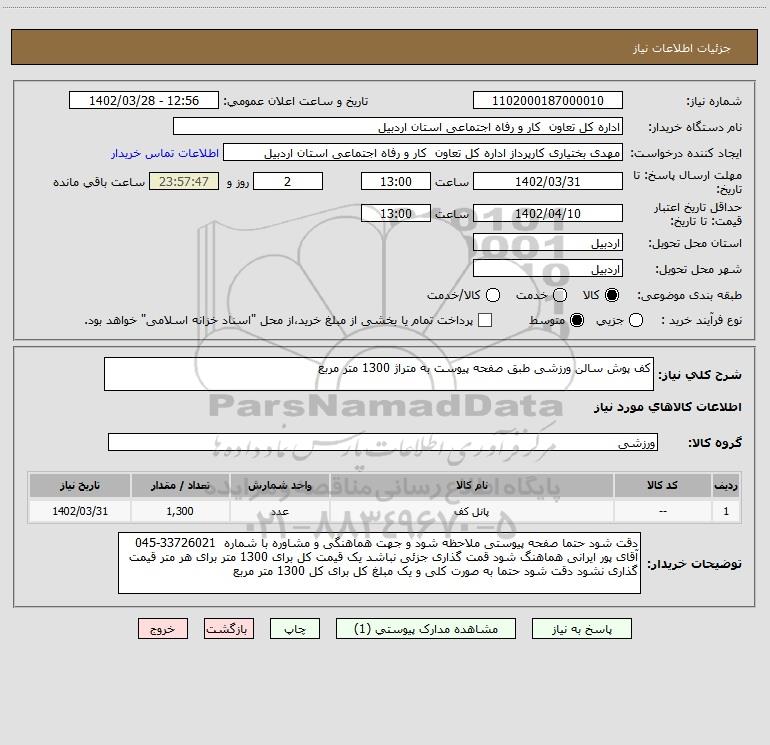This screenshot has width=770, height=745.
Task: Click the price validity time 13:00 field
Action: pyautogui.click(x=396, y=213)
